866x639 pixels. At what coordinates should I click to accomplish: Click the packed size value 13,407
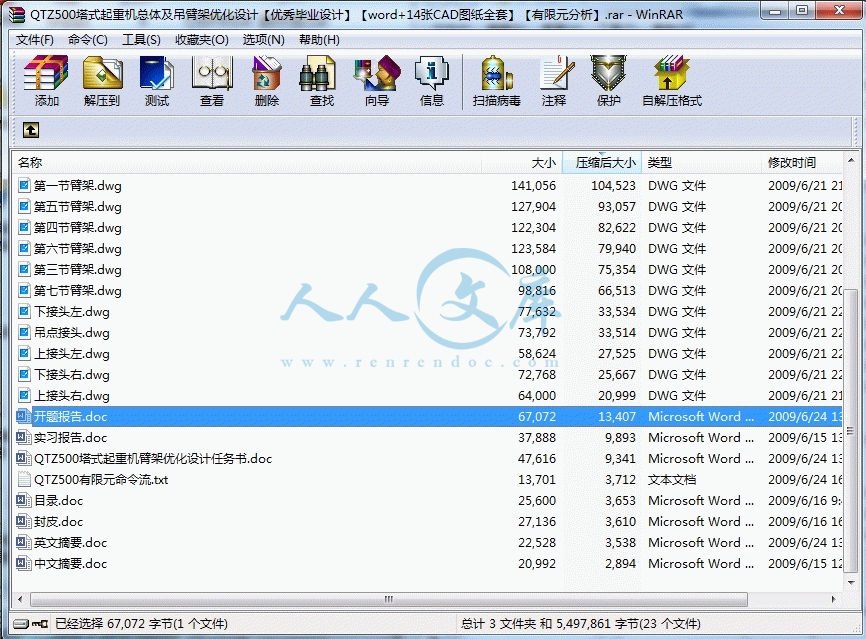coord(617,416)
